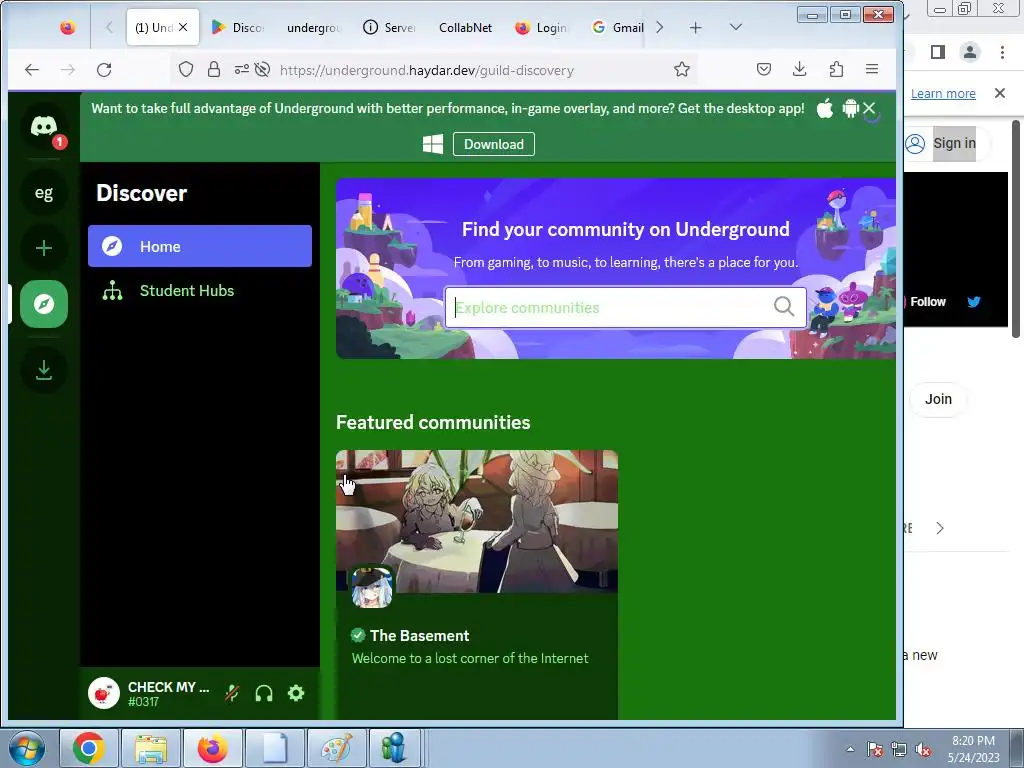
Task: Open Windows Explorer from taskbar
Action: (x=151, y=748)
